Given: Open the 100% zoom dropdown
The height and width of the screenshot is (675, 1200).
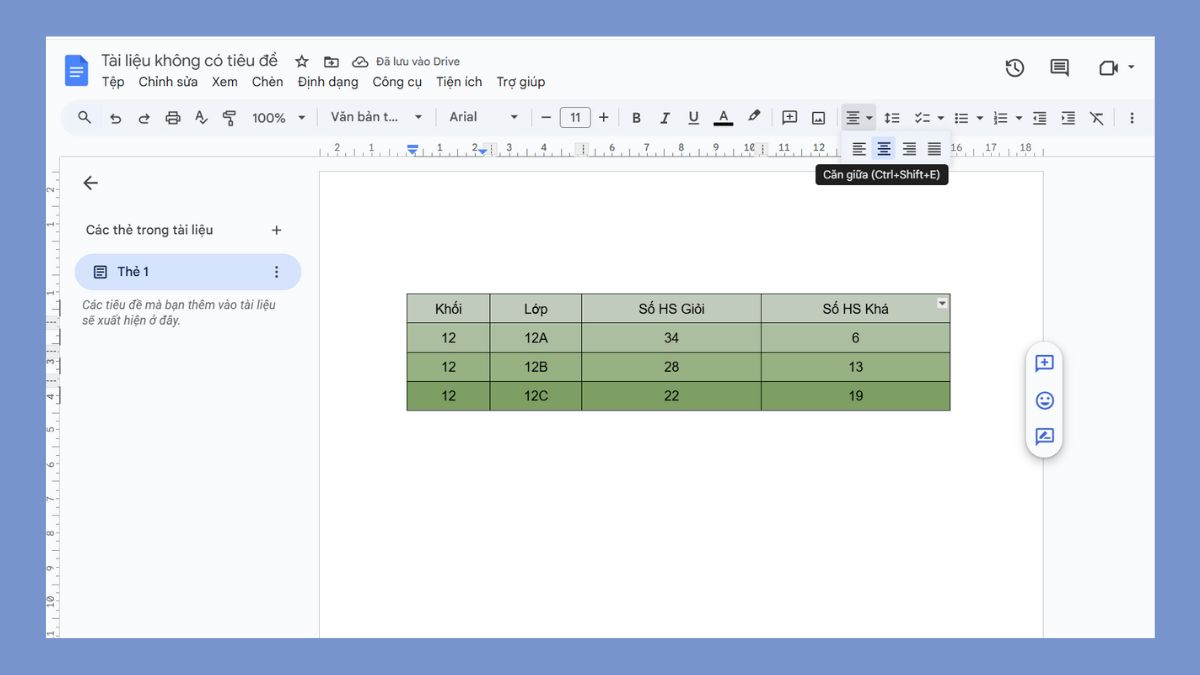Looking at the screenshot, I should pos(278,118).
